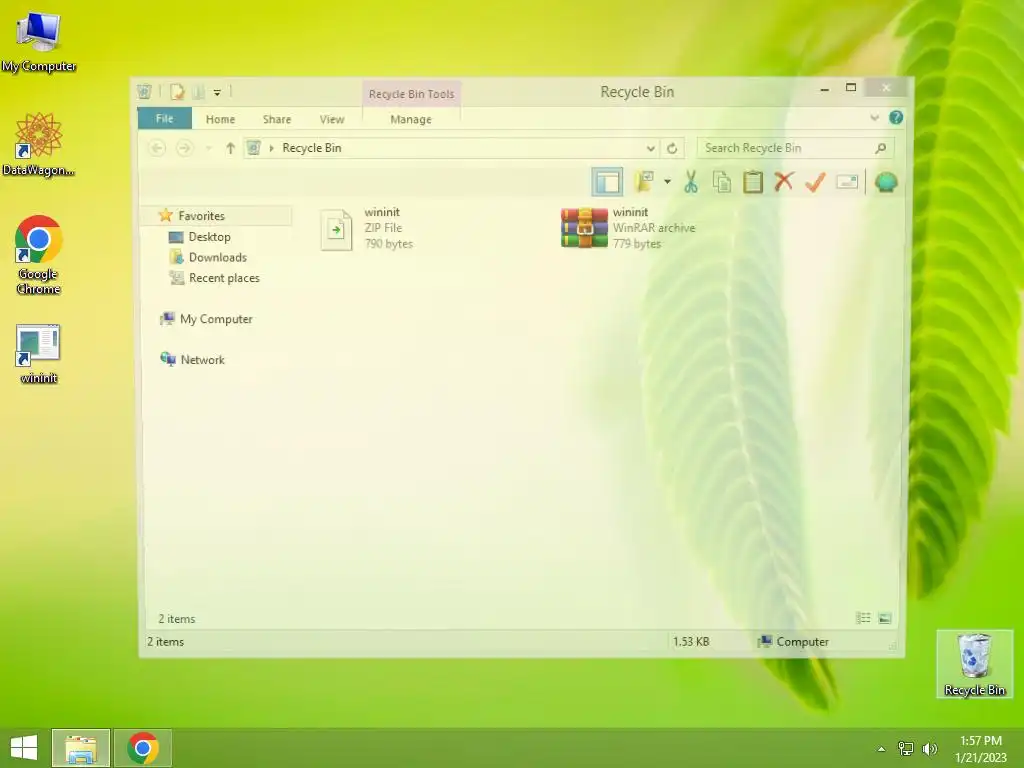Select the Recycle Bin desktop icon

pos(974,664)
